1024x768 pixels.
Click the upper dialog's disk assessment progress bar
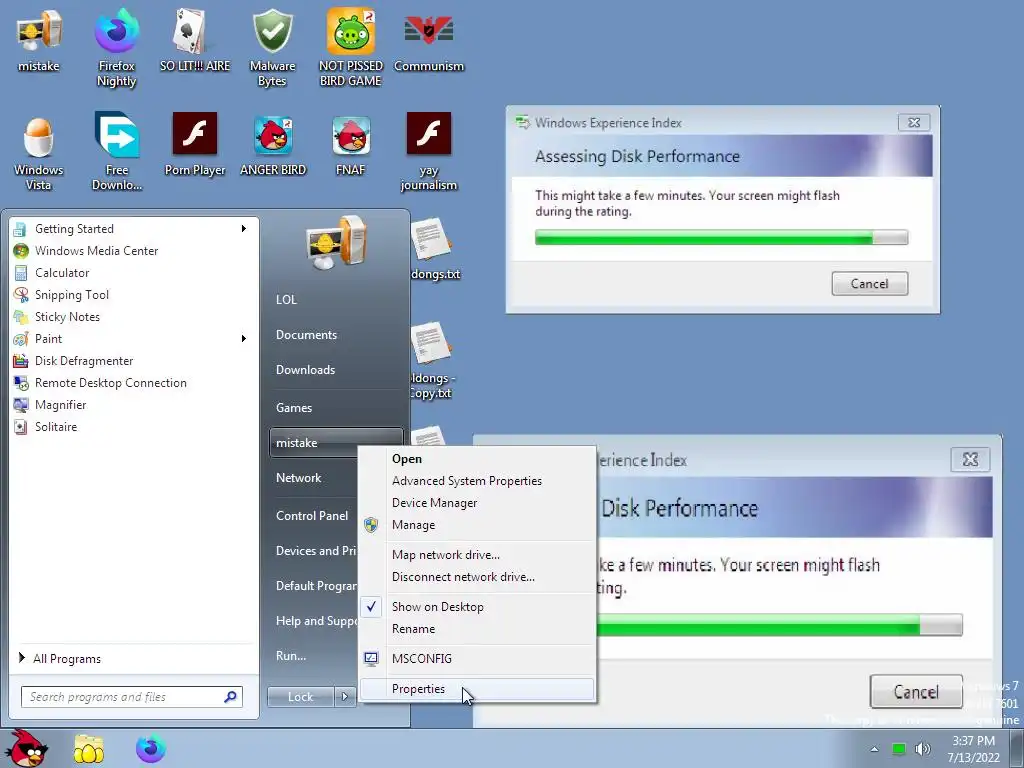(721, 237)
